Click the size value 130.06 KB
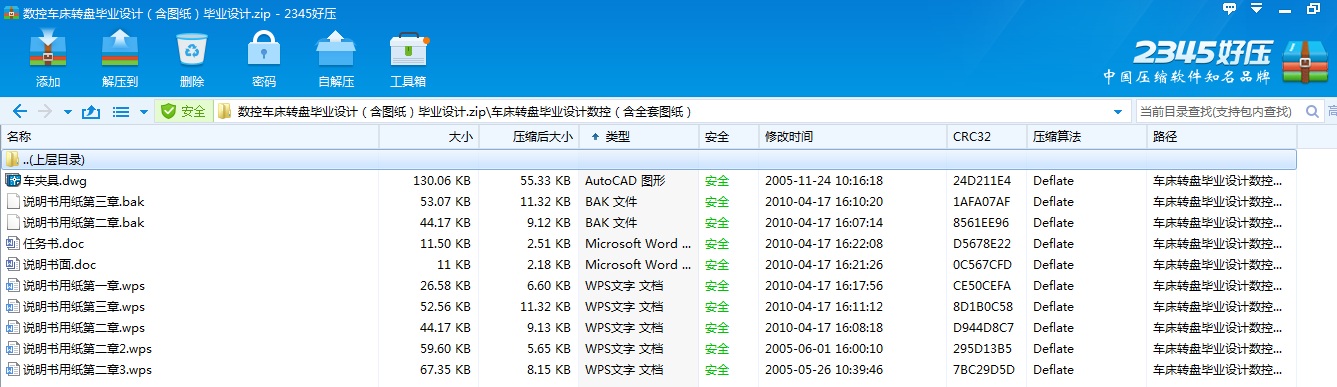 [442, 181]
